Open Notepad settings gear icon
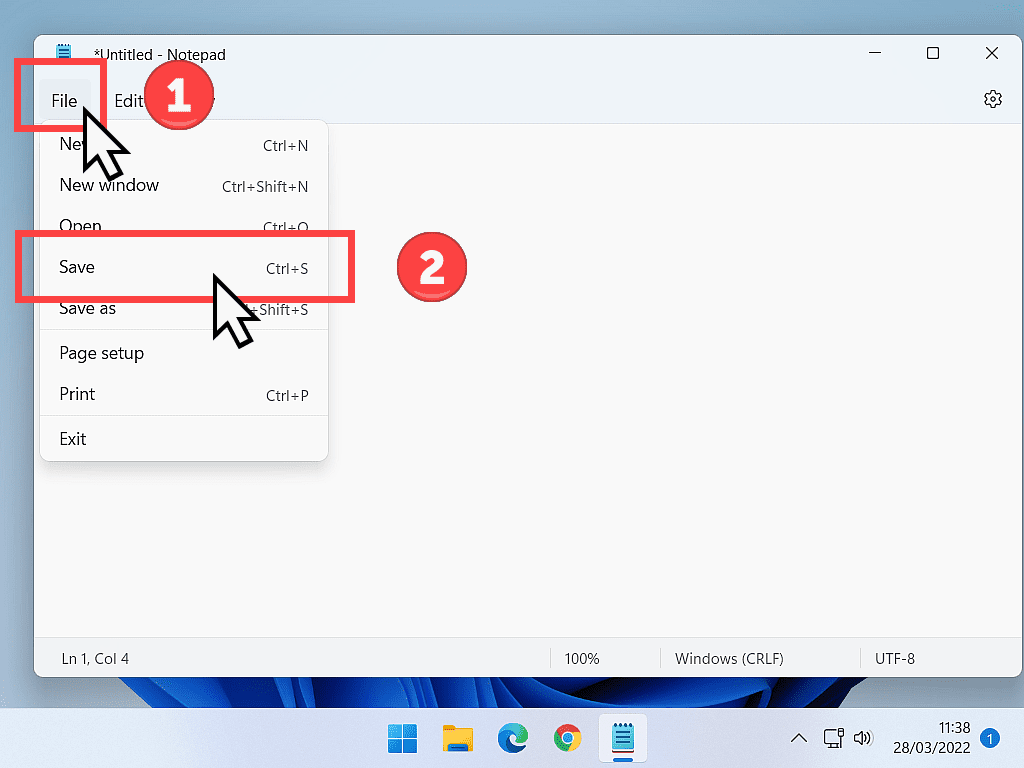1024x768 pixels. point(993,99)
